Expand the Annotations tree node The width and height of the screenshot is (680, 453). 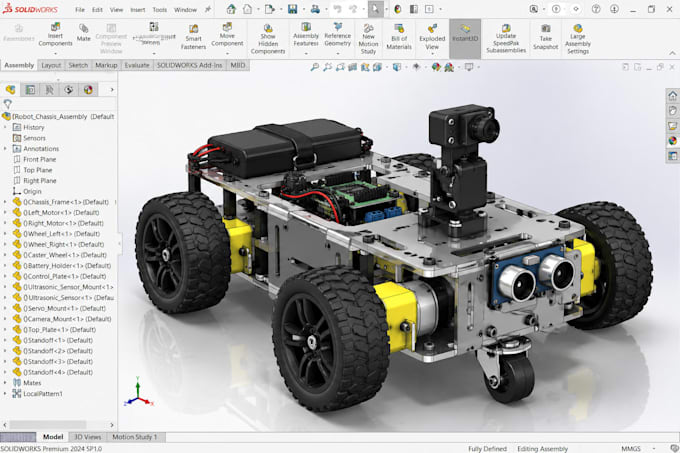pyautogui.click(x=5, y=149)
